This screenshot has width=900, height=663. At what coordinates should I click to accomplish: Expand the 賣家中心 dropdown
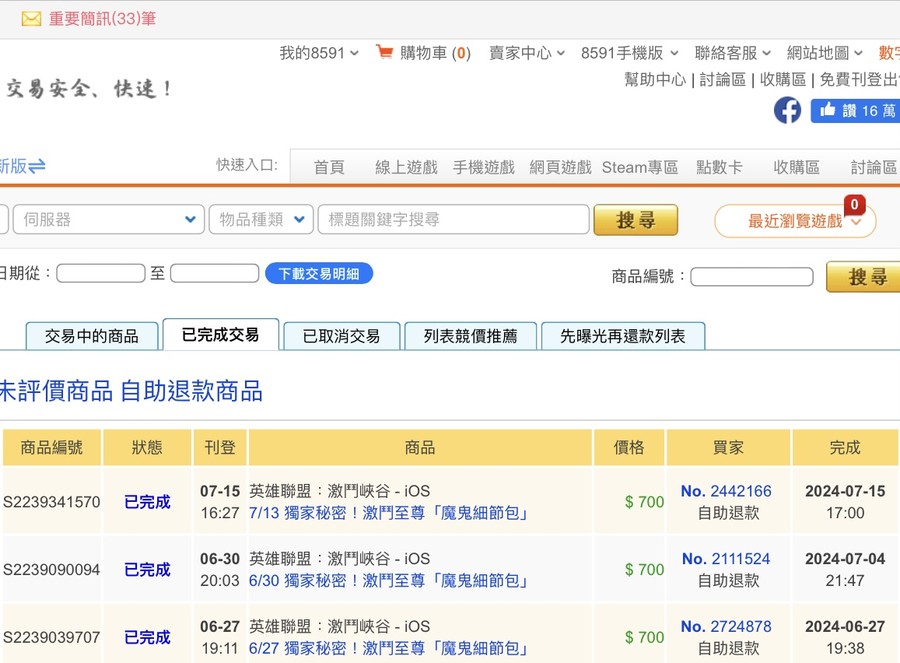point(527,53)
